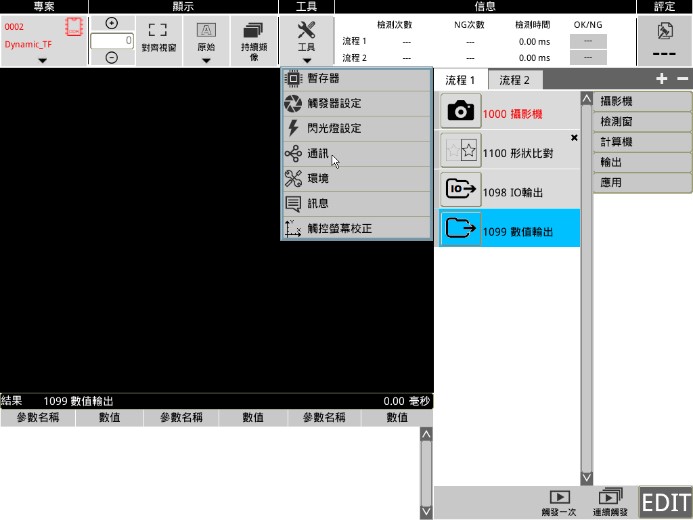The height and width of the screenshot is (520, 693).
Task: Open the 評定 judgment result icon
Action: coord(664,31)
